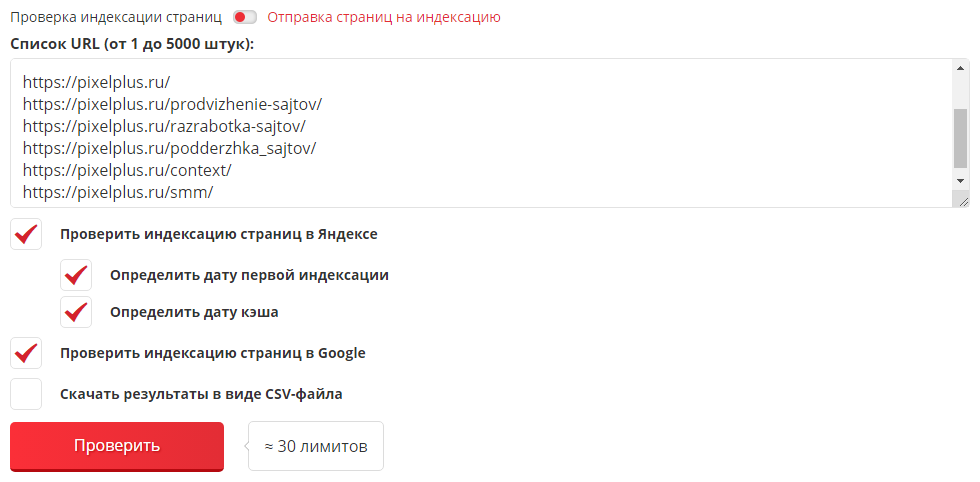
Task: Click the https://pixelplus.ru/smm/ line
Action: point(118,193)
